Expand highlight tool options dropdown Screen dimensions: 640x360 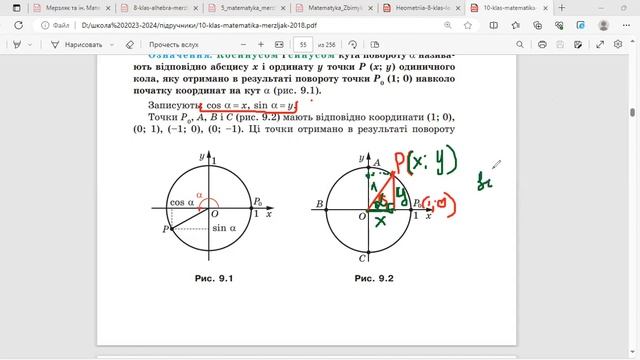30,44
